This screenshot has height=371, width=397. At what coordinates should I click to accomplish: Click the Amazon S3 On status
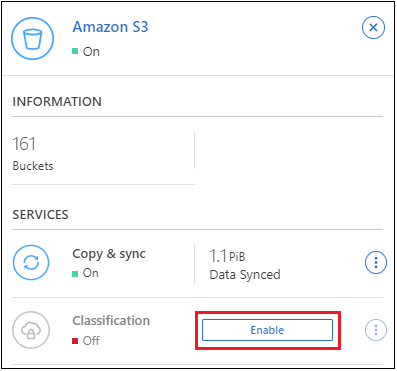[86, 52]
